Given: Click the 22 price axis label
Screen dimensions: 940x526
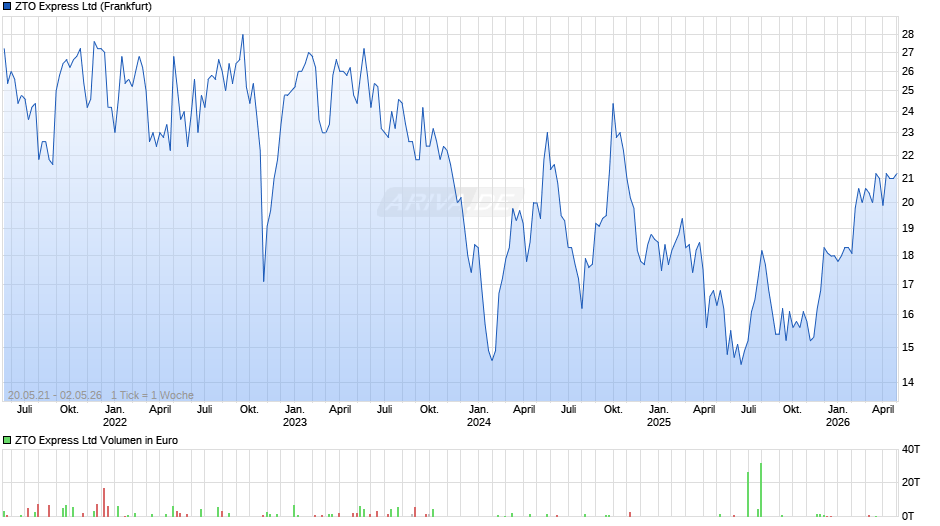Looking at the screenshot, I should point(908,155).
